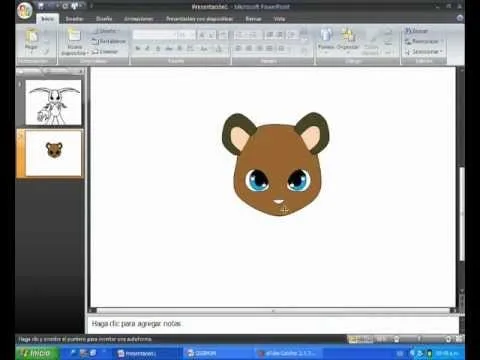Viewport: 480px width, 360px height.
Task: Center text in paragraph group
Action: coord(249,49)
